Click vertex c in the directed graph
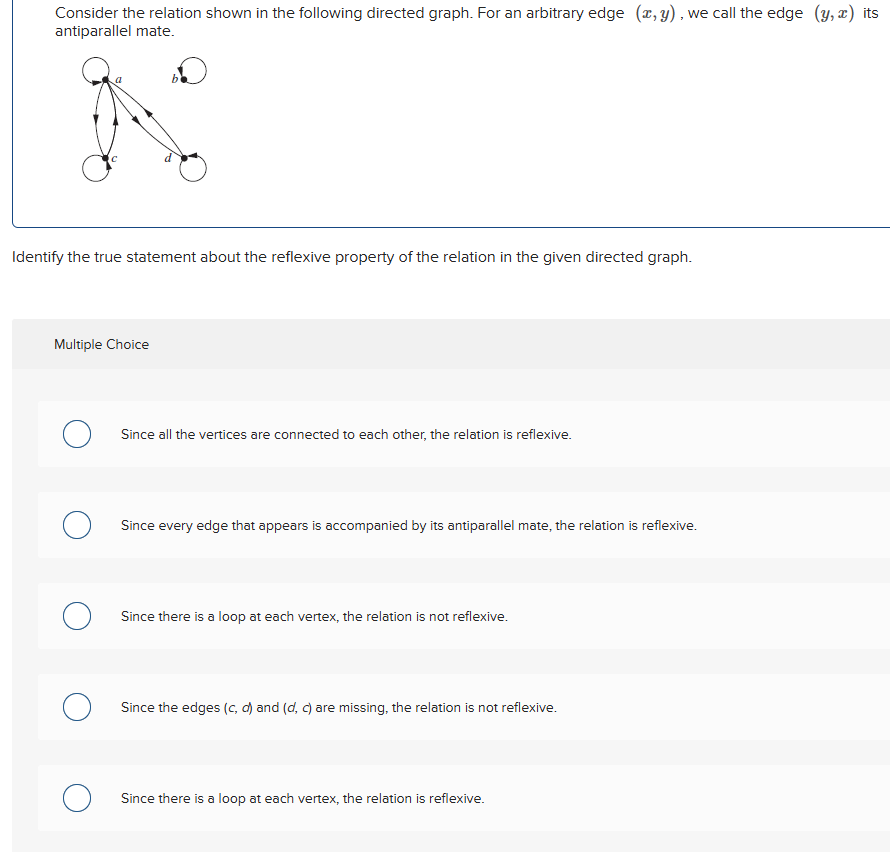Screen dimensions: 890x852 point(106,158)
